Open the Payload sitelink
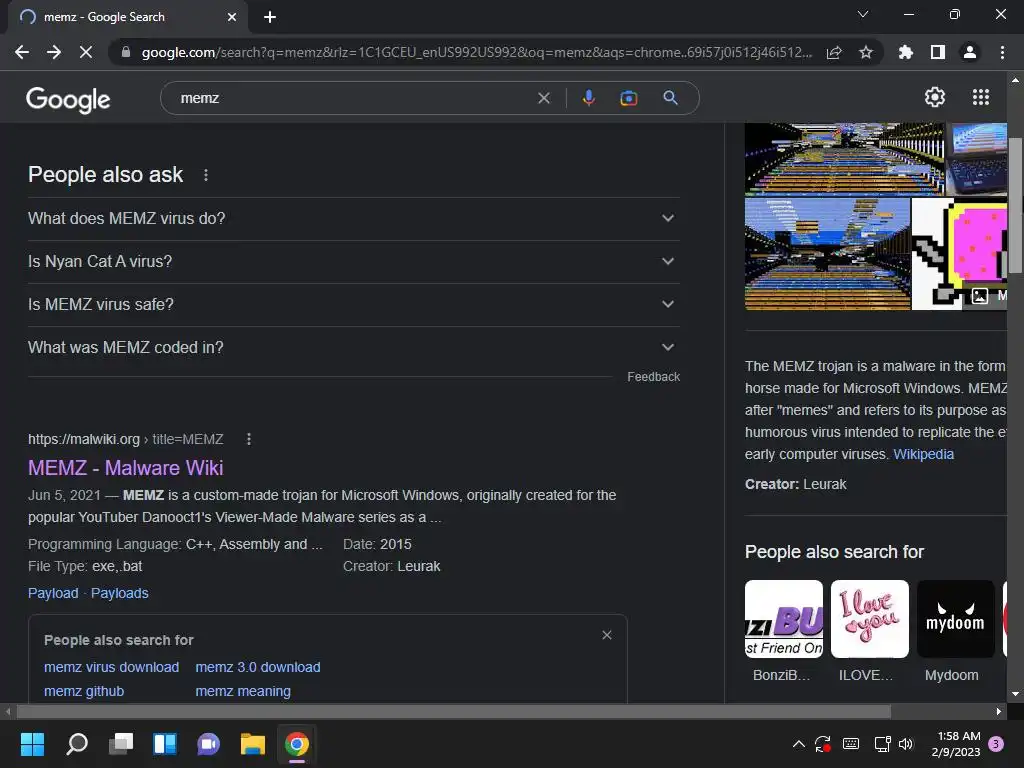 coord(53,593)
